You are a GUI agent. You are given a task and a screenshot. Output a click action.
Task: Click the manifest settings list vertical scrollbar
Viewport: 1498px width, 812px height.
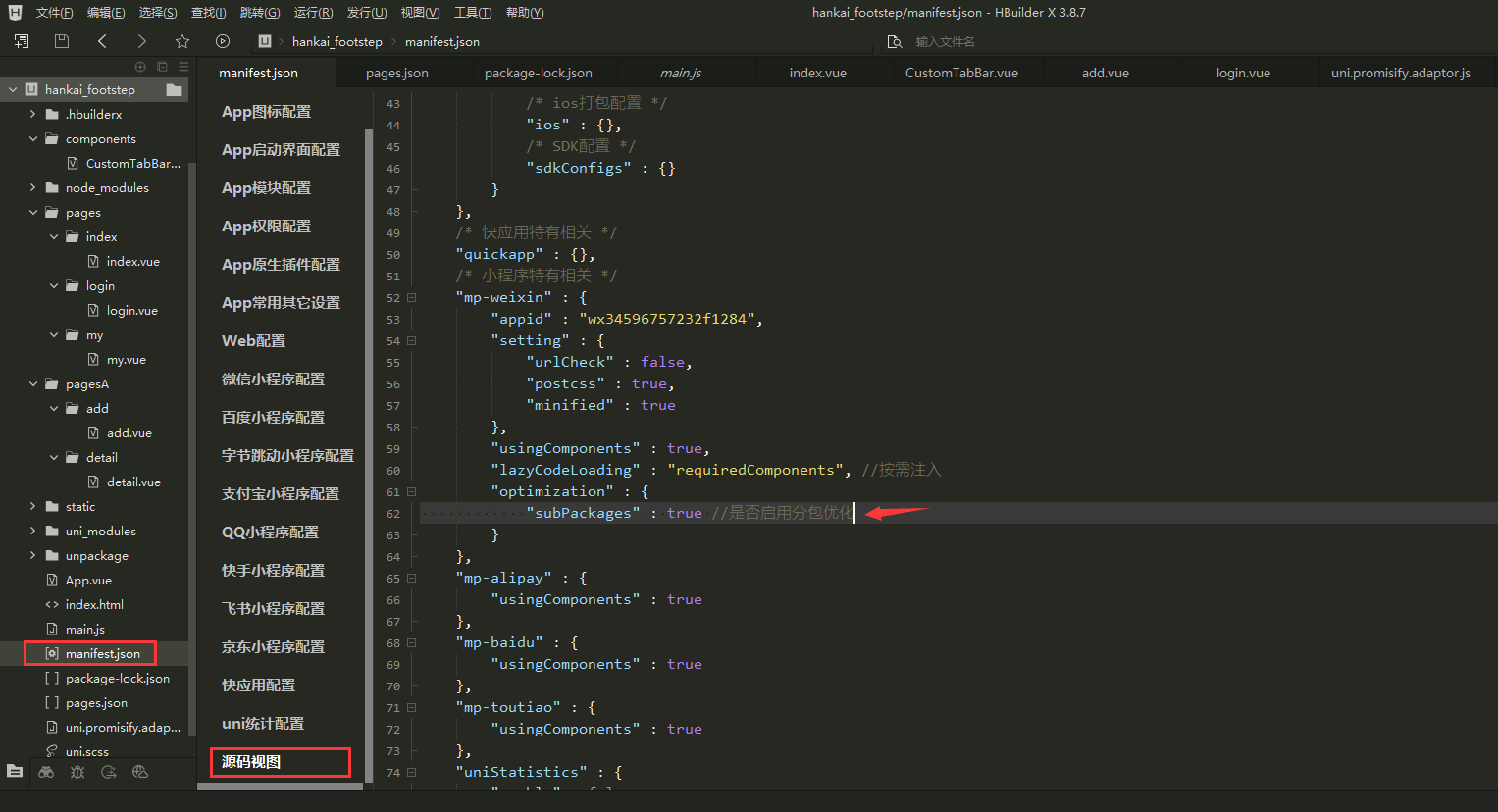(369, 456)
